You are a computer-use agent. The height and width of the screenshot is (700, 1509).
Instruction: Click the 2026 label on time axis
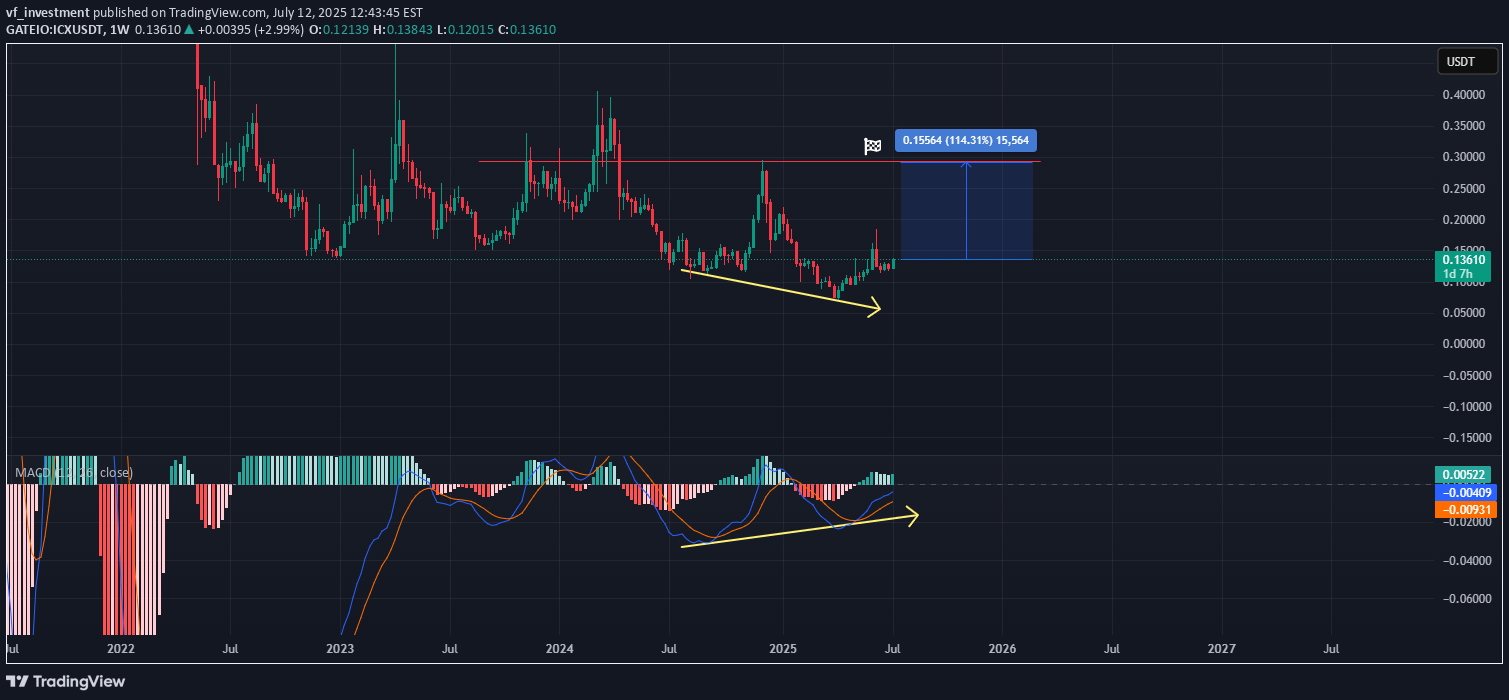tap(1002, 649)
